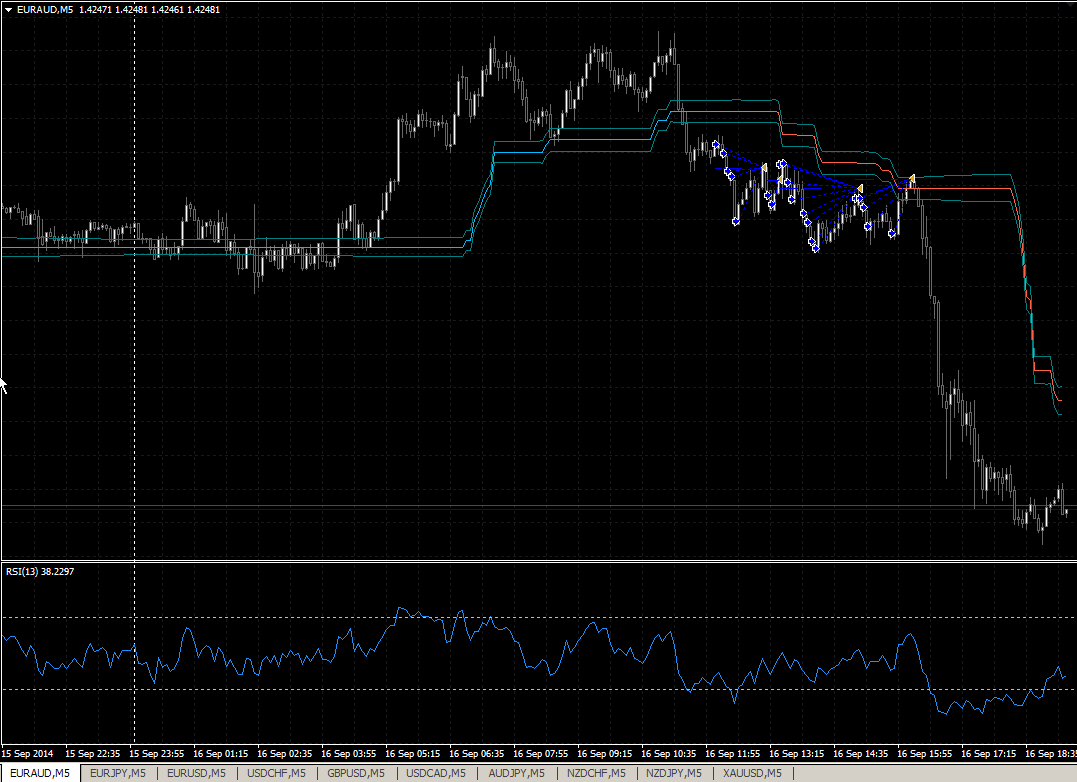Click the 16 Sep 06:35 time label
The image size is (1077, 782).
pyautogui.click(x=477, y=753)
